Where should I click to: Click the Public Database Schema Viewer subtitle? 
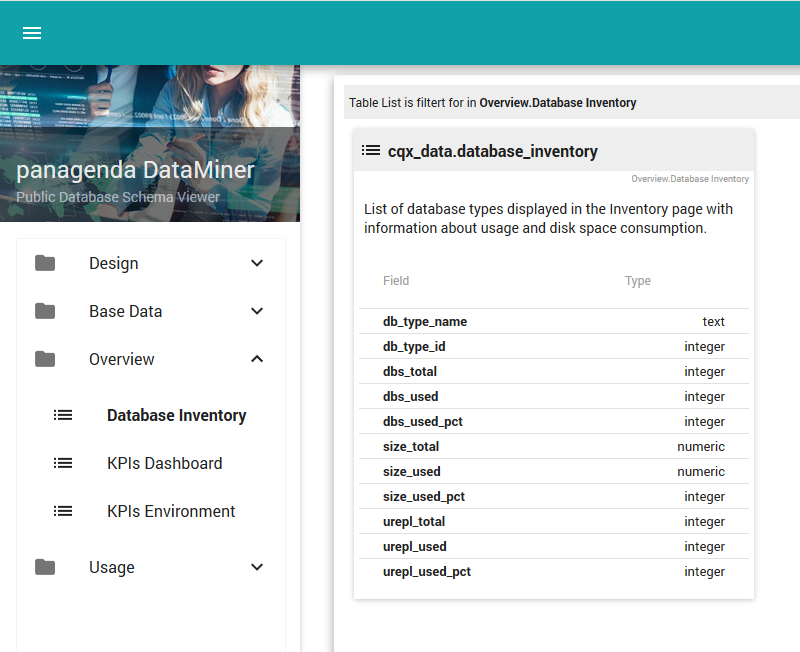pos(118,197)
